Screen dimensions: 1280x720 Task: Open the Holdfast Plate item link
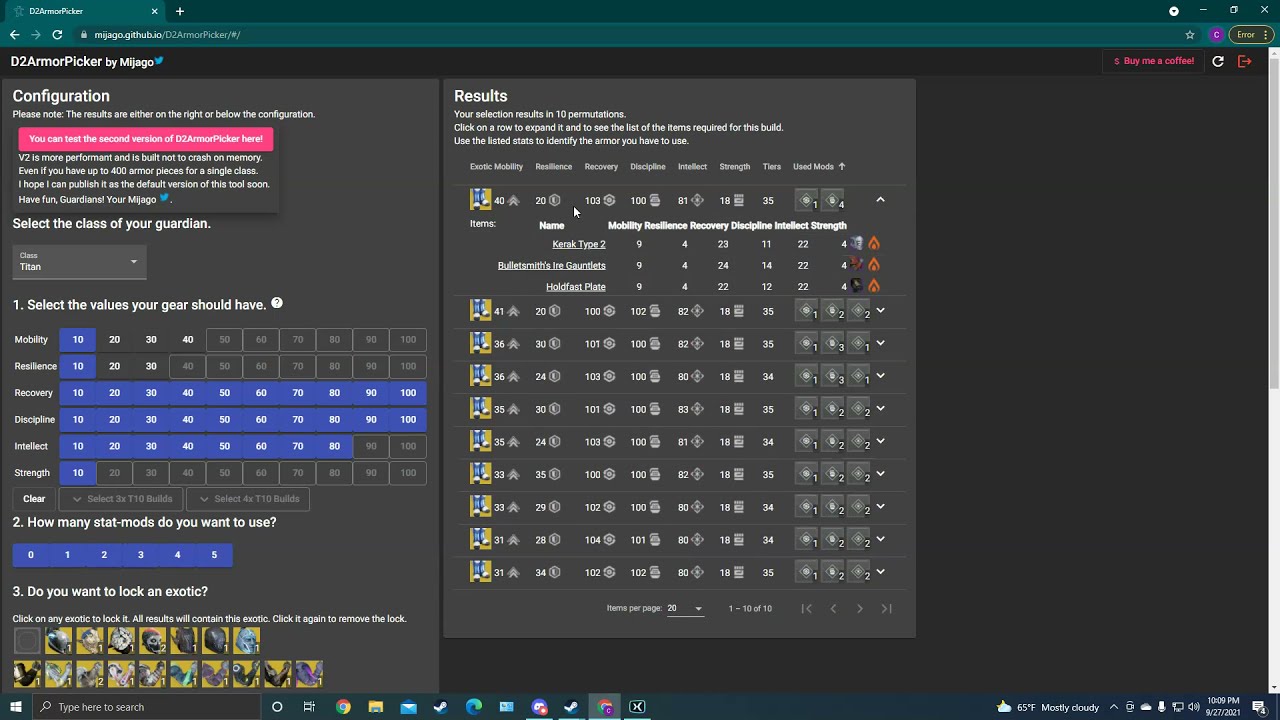point(576,287)
